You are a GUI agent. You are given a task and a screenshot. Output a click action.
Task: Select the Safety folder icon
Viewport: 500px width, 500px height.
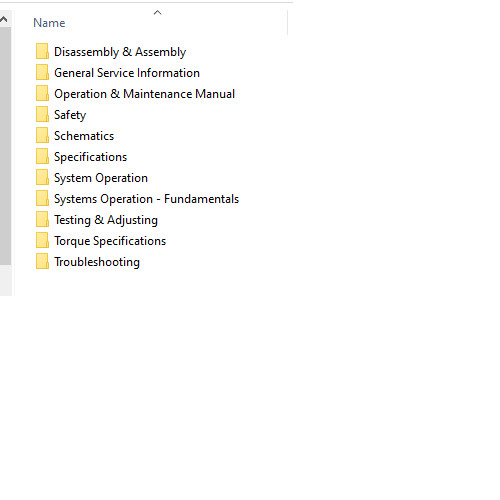coord(42,115)
